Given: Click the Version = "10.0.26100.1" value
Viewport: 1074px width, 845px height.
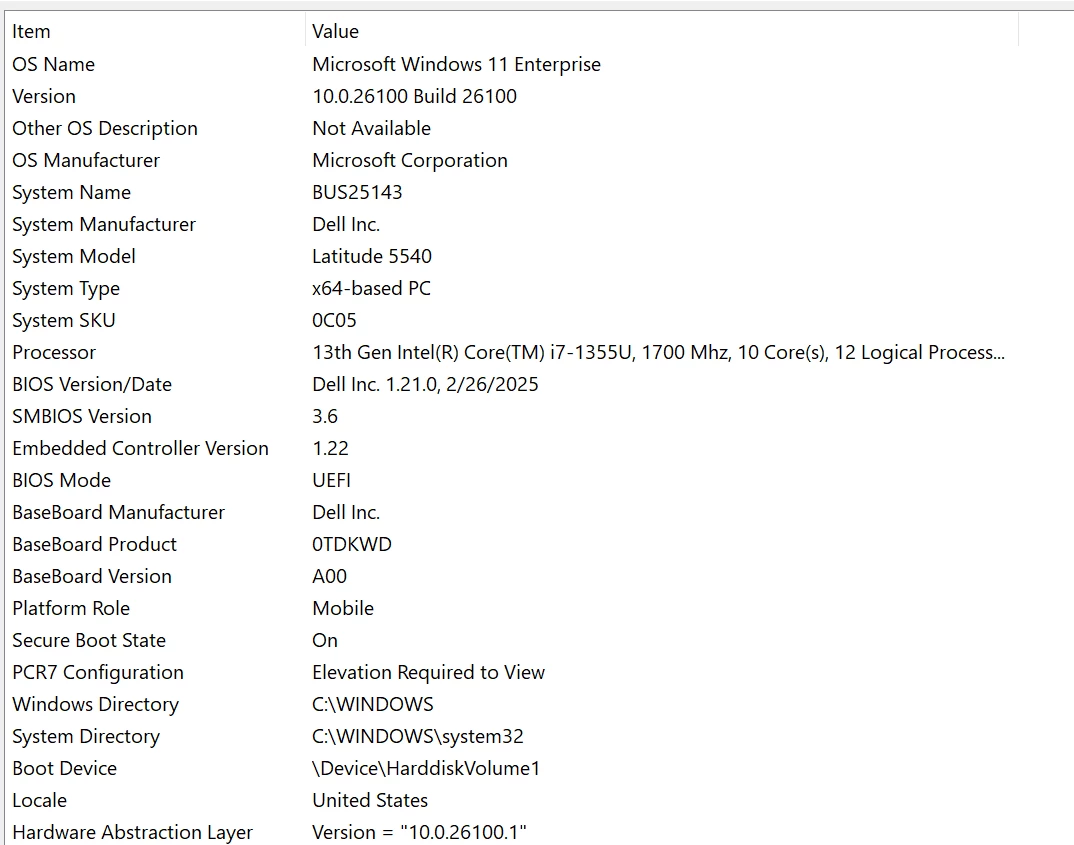Looking at the screenshot, I should coord(419,833).
